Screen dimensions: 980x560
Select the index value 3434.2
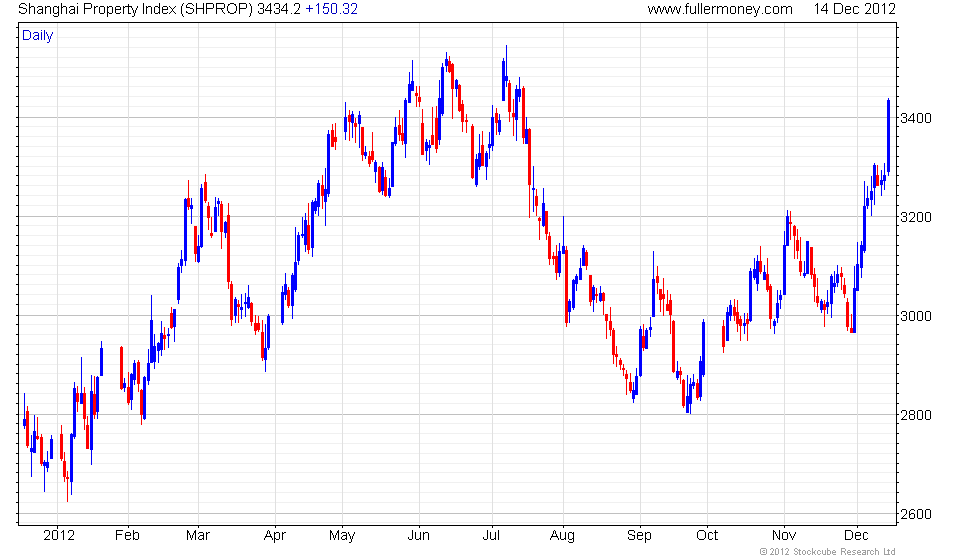tap(279, 9)
